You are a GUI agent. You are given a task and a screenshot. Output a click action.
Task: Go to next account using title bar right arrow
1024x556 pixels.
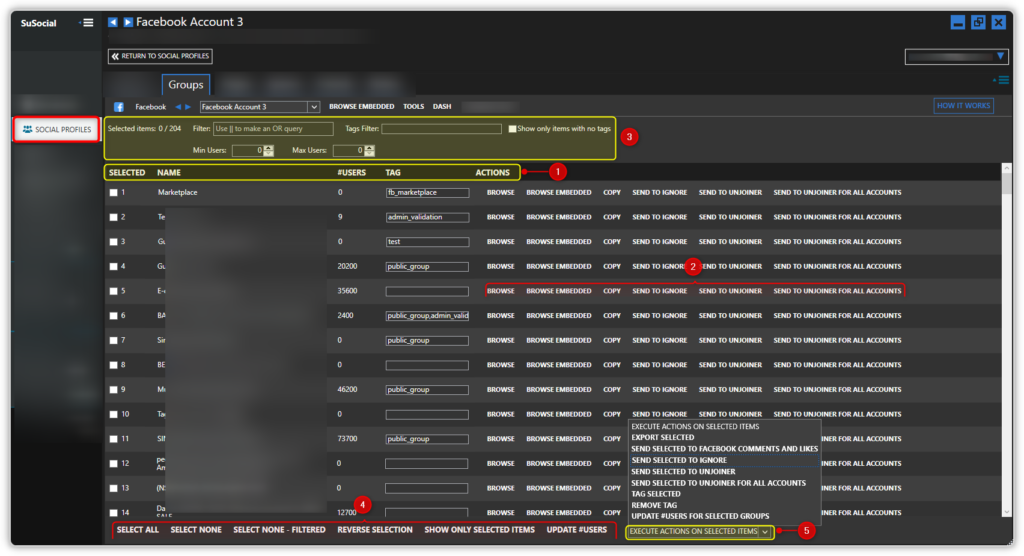(128, 22)
